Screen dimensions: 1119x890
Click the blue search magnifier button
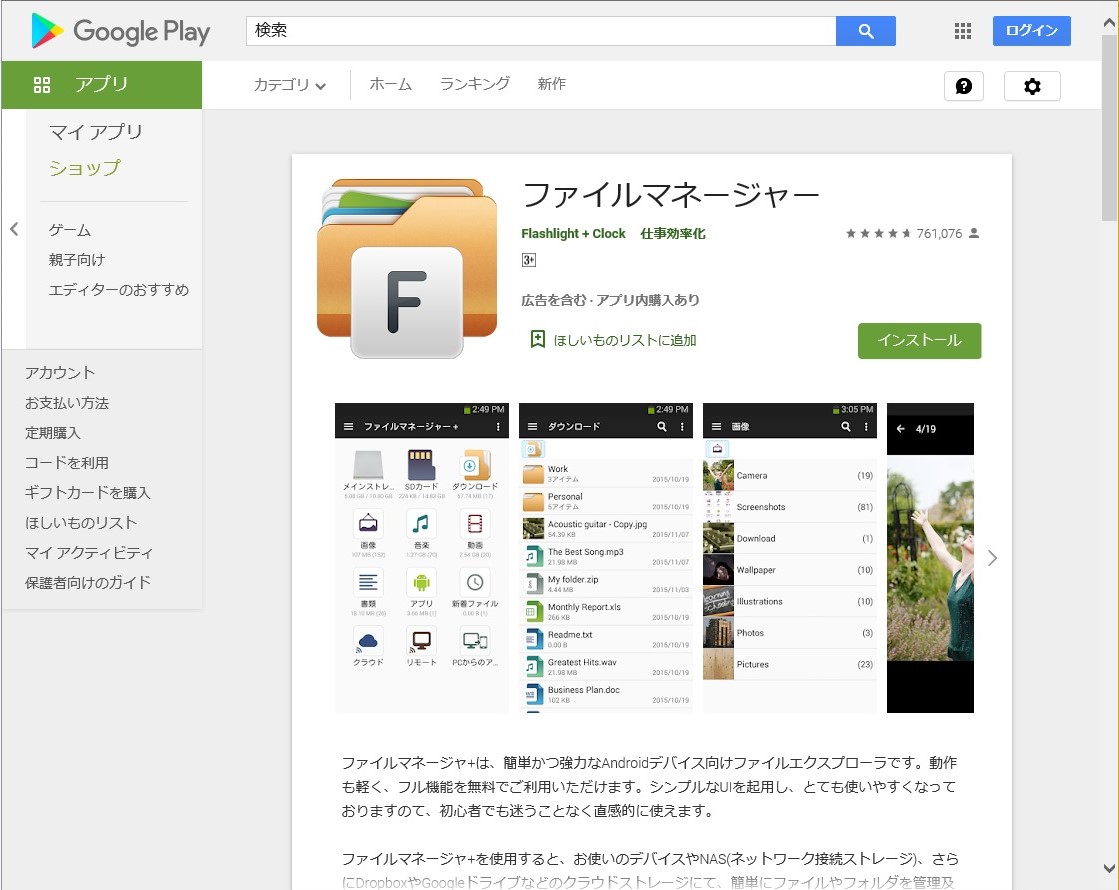866,31
